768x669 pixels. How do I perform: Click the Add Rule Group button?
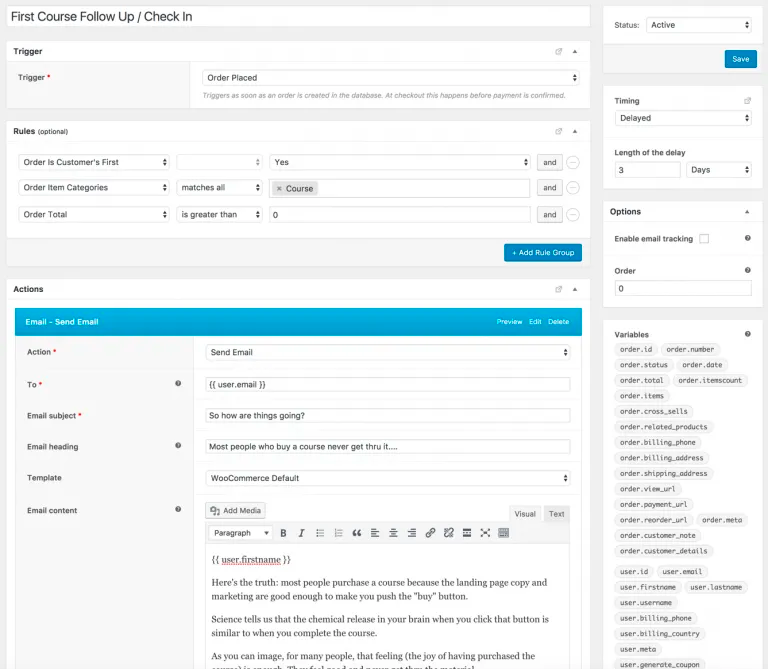543,253
